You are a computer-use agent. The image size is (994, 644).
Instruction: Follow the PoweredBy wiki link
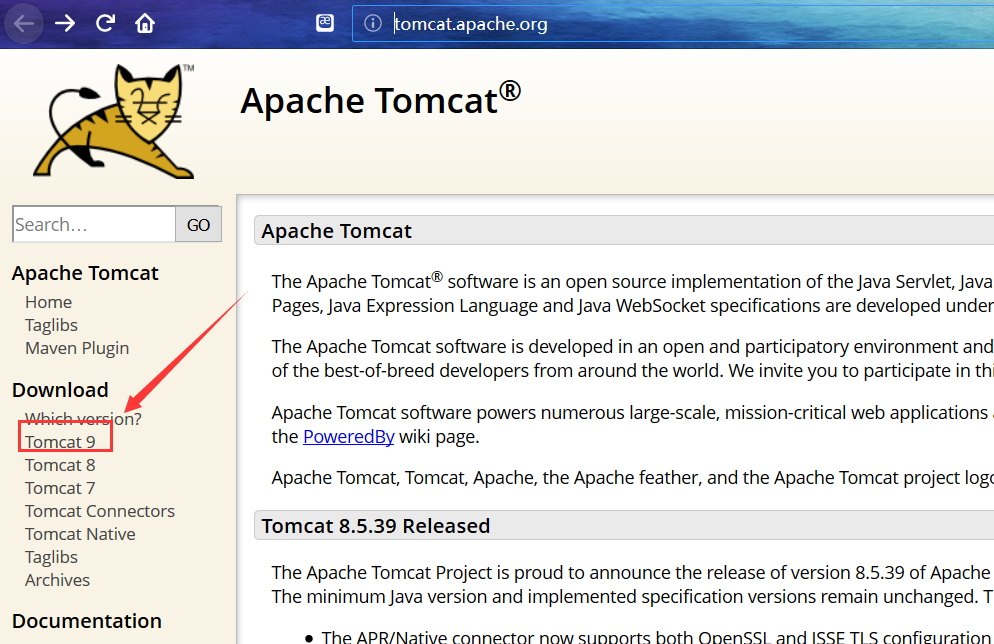click(349, 437)
